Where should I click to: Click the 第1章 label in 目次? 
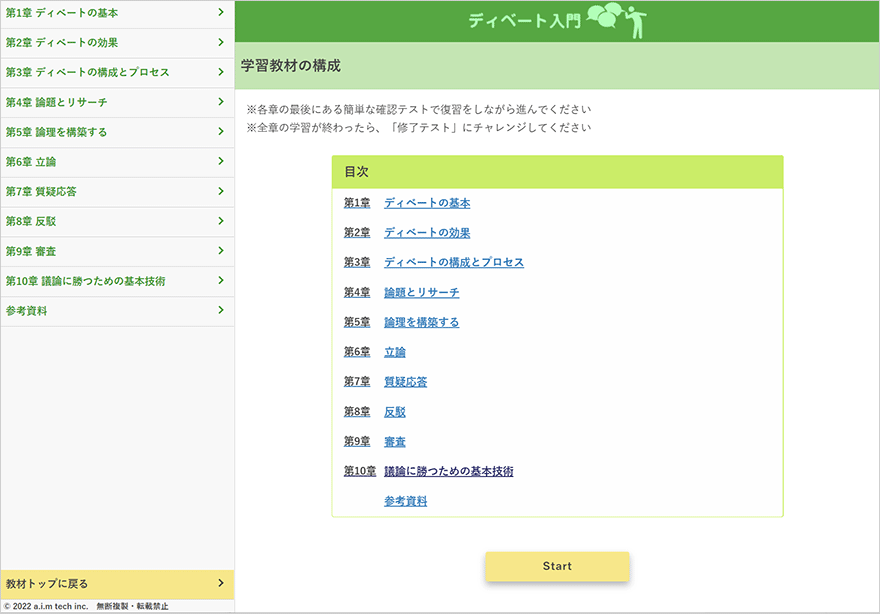point(357,203)
